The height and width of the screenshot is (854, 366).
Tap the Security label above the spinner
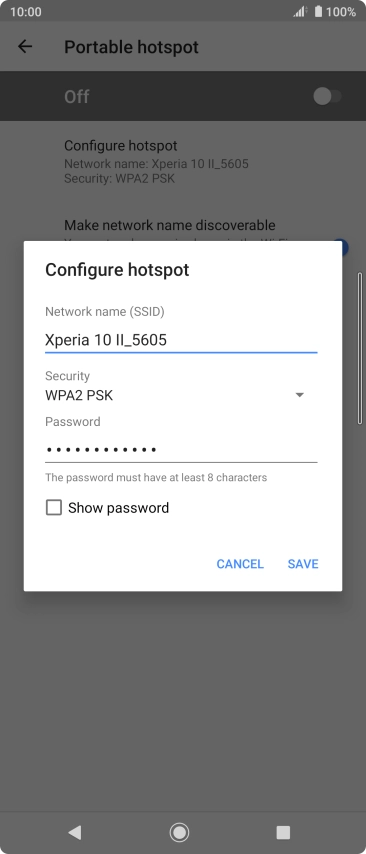68,376
